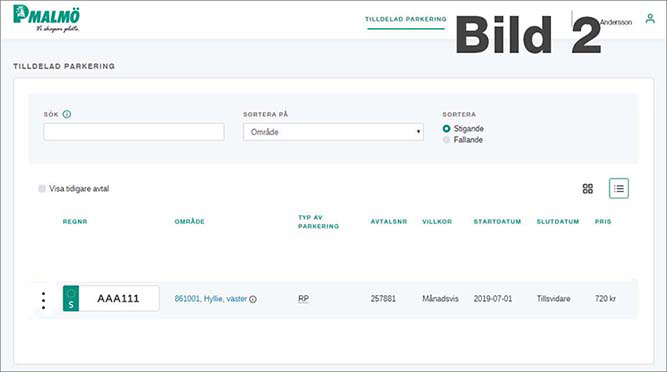
Task: Click the info icon next to Sök
Action: (x=67, y=114)
